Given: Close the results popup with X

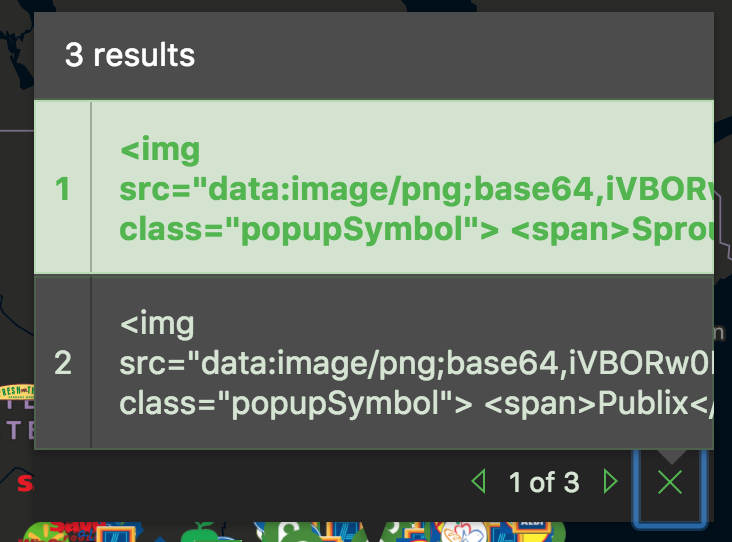Looking at the screenshot, I should [x=670, y=482].
